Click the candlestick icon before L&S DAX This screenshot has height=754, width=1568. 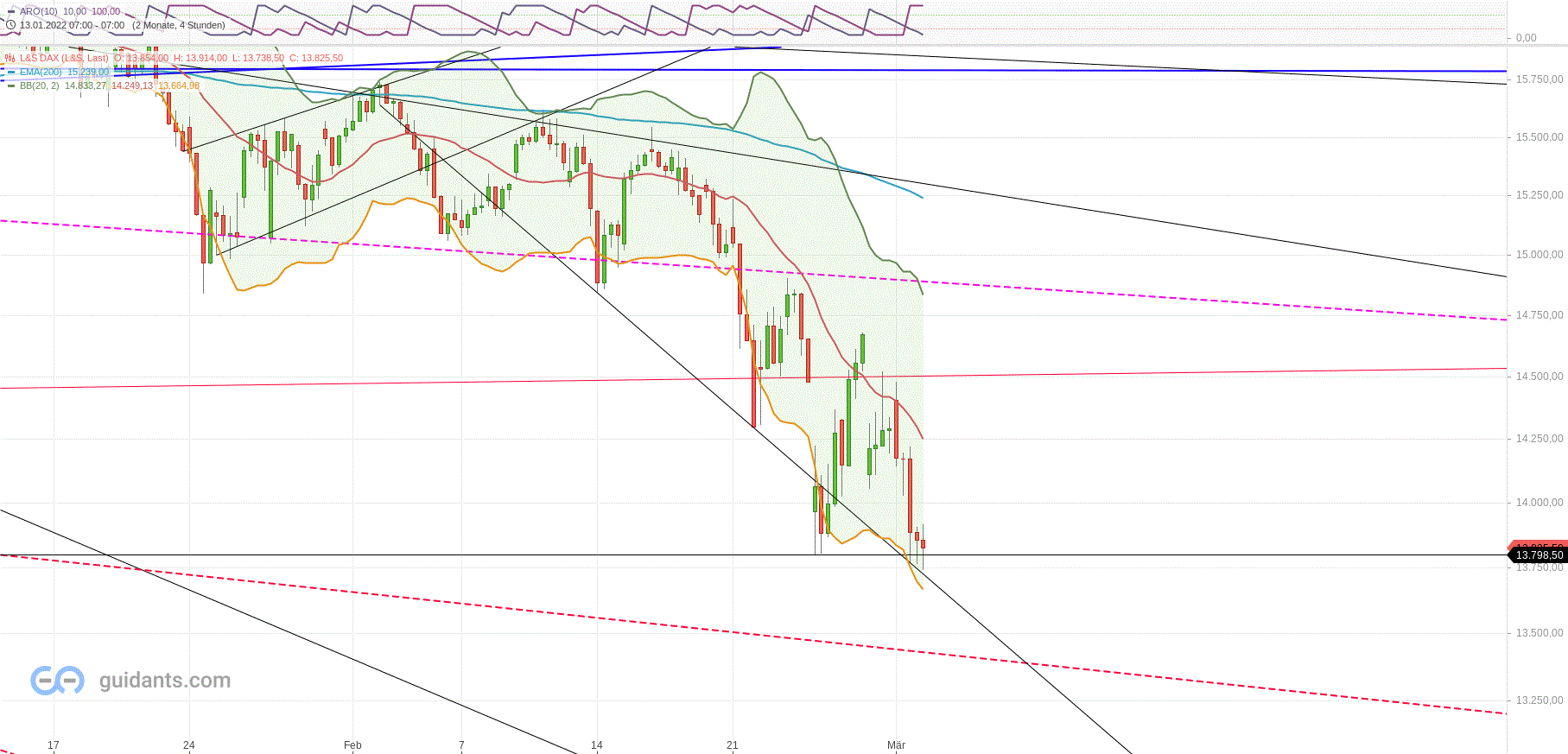[x=10, y=58]
